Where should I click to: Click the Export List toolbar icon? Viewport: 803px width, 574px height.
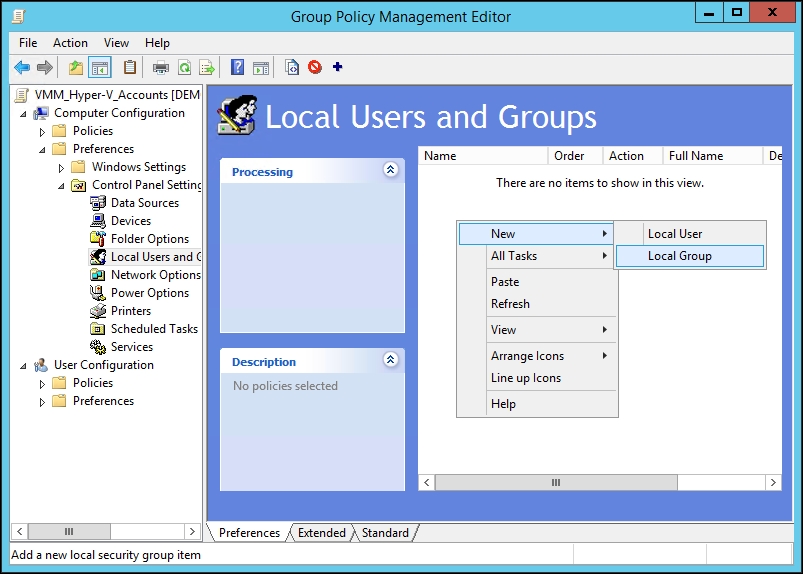207,68
